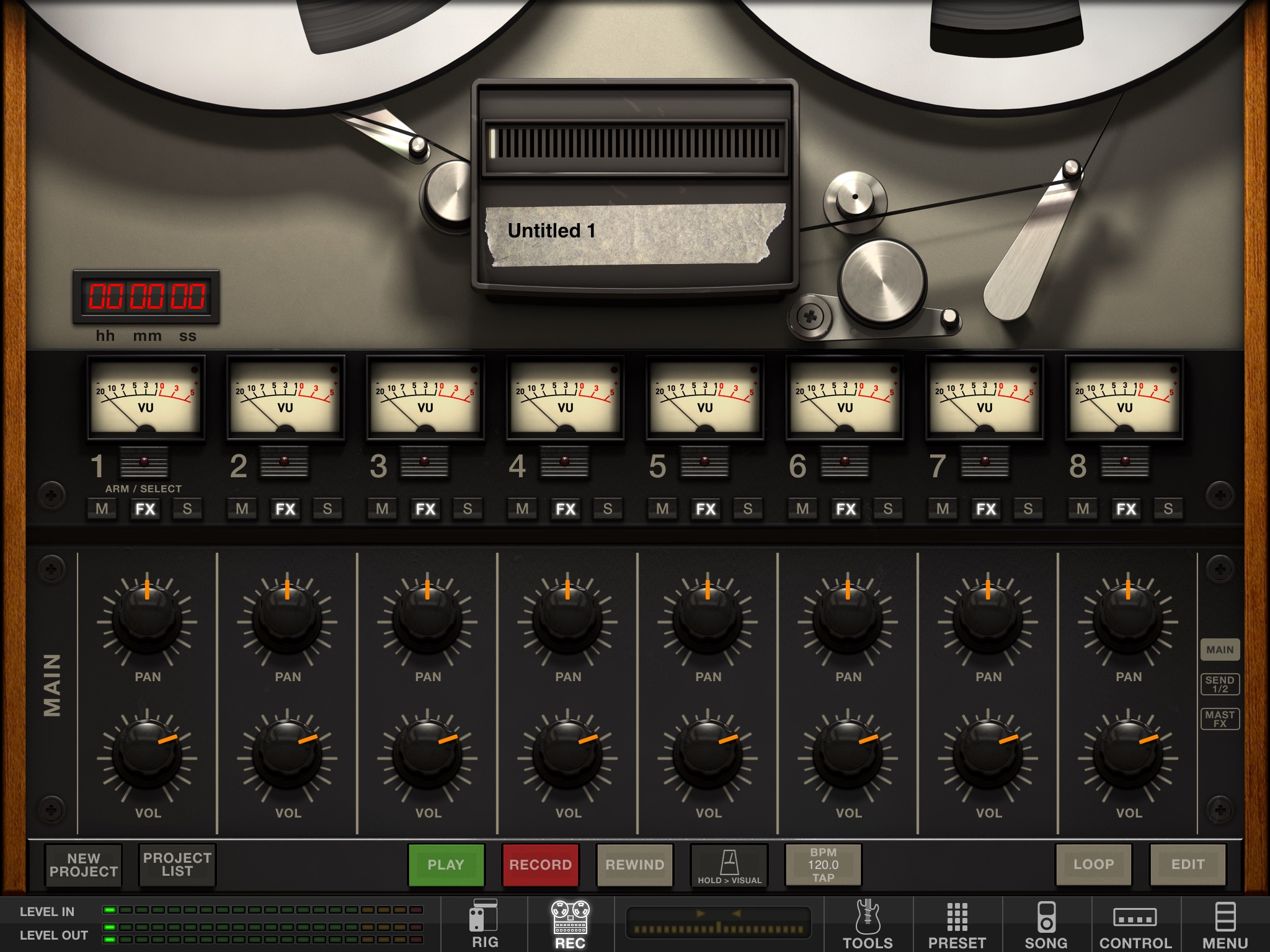Open the PROJECT LIST
1270x952 pixels.
point(177,865)
